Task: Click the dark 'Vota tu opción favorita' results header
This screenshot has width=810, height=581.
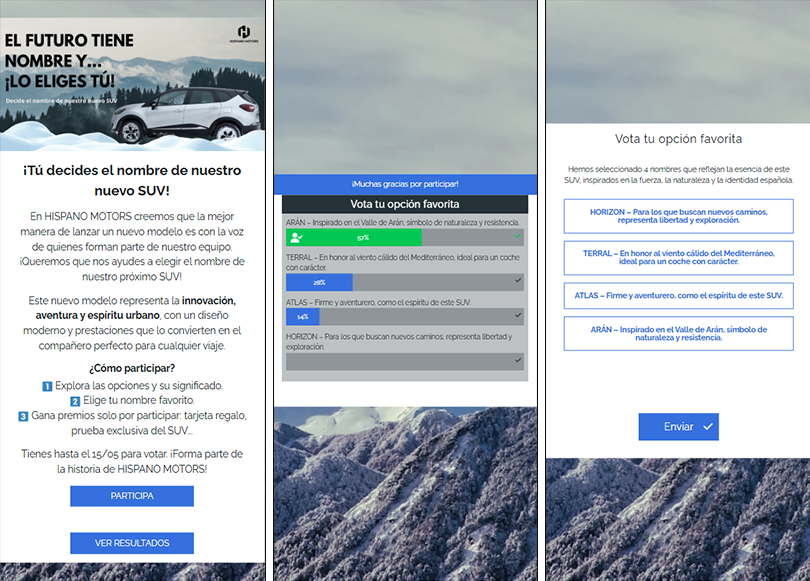Action: [405, 204]
